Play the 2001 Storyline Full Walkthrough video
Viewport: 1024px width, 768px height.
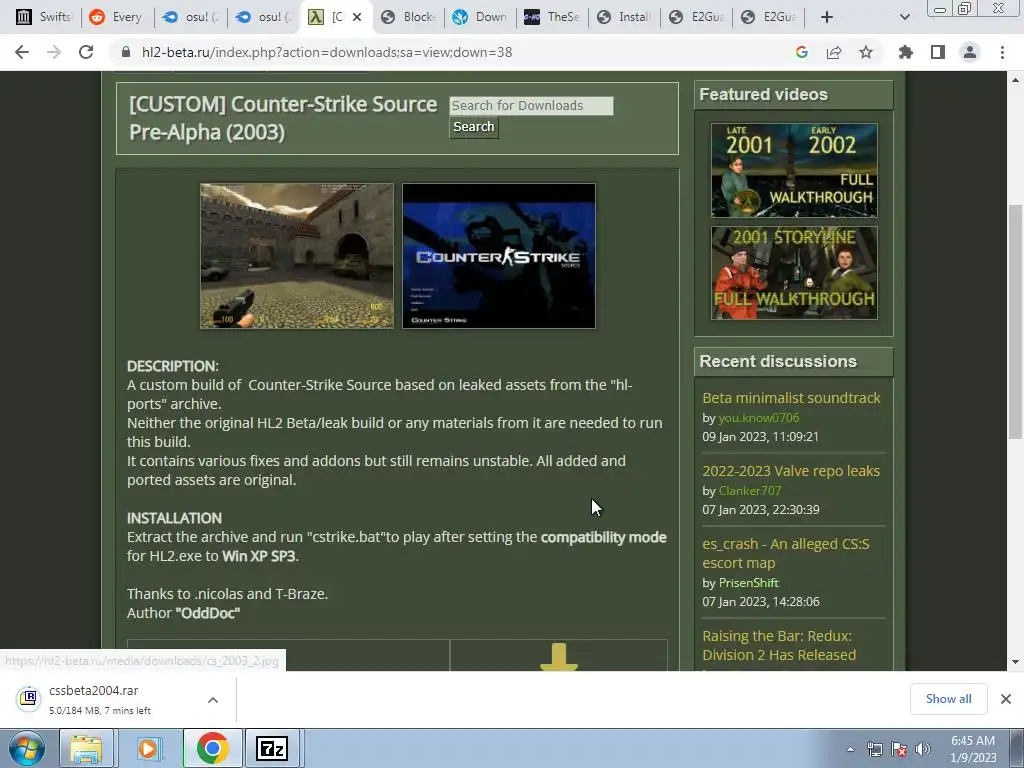(x=794, y=273)
